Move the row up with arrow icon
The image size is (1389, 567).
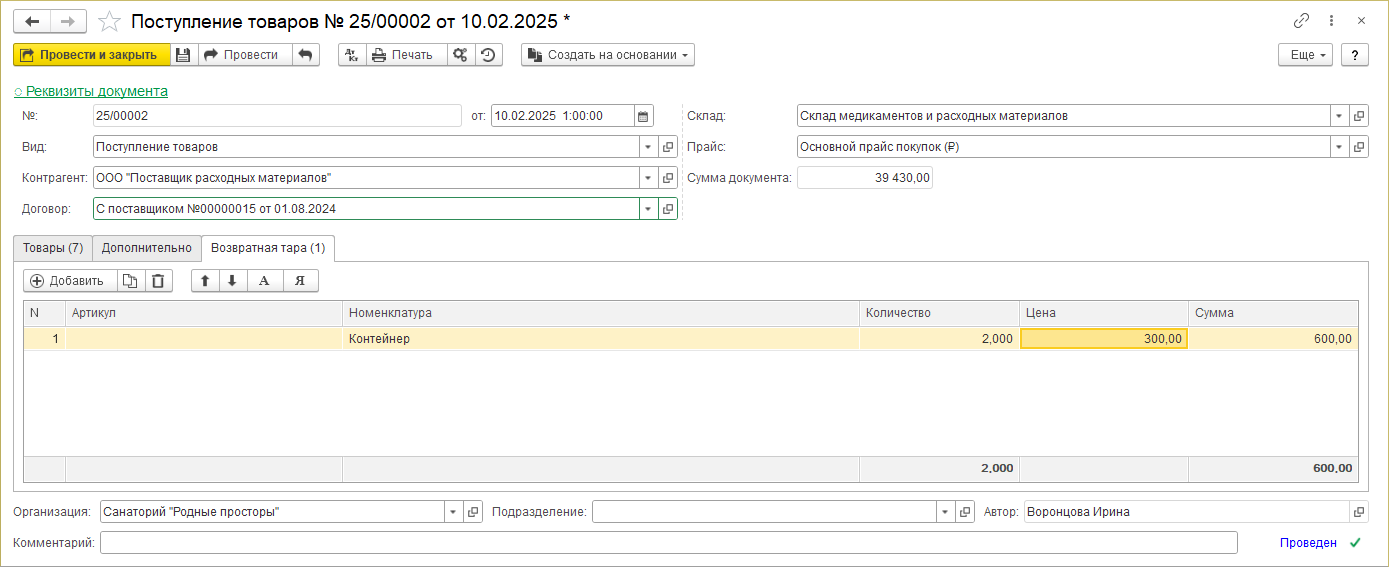click(205, 281)
